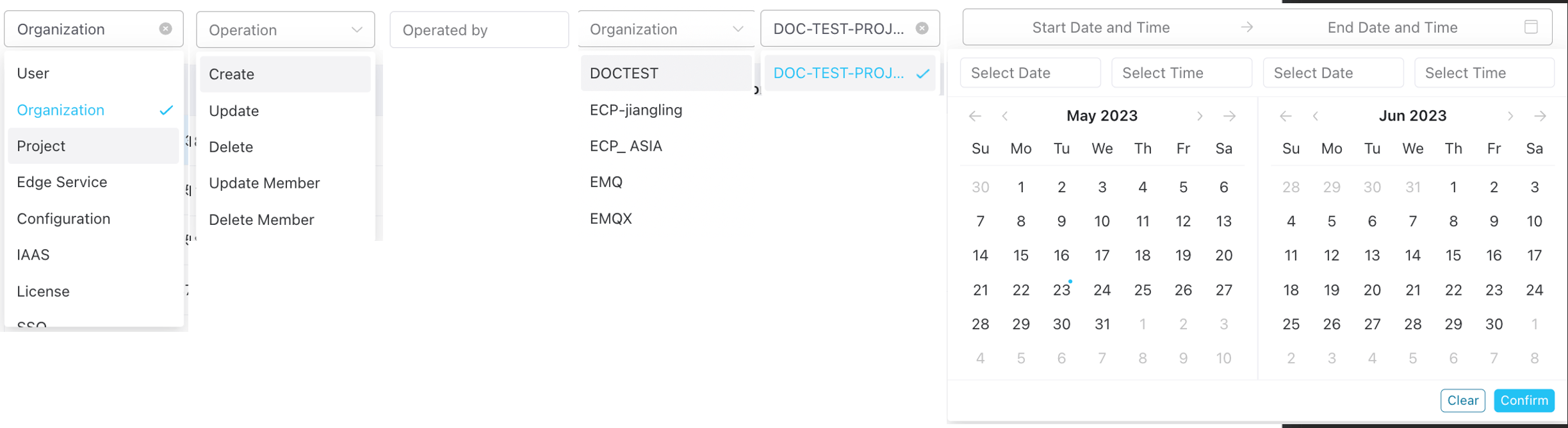Screen dimensions: 1568x428
Task: Pick May 23 in the calendar
Action: click(1061, 290)
